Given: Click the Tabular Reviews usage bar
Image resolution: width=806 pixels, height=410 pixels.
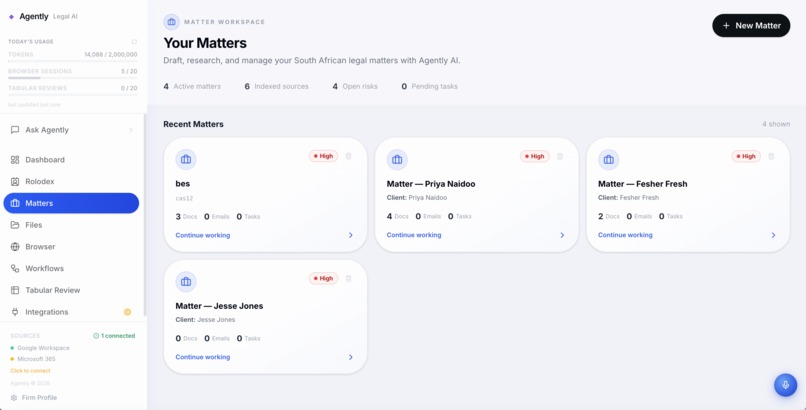Looking at the screenshot, I should (x=72, y=95).
